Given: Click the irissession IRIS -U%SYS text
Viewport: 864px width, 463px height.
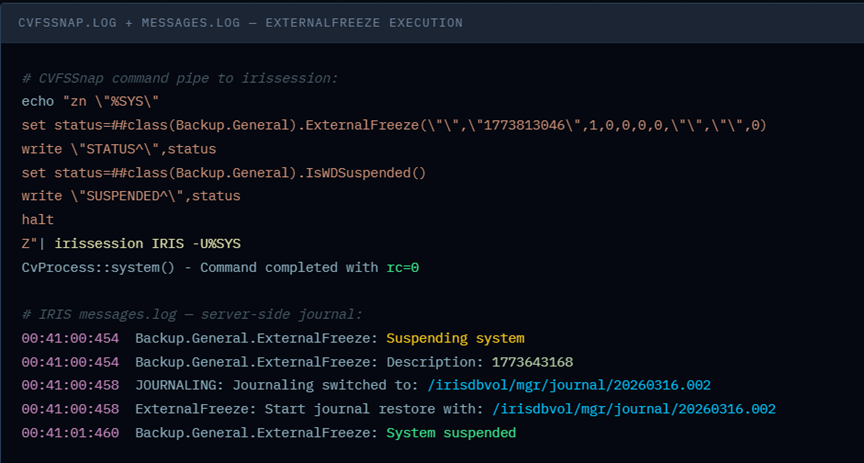Looking at the screenshot, I should [x=147, y=243].
